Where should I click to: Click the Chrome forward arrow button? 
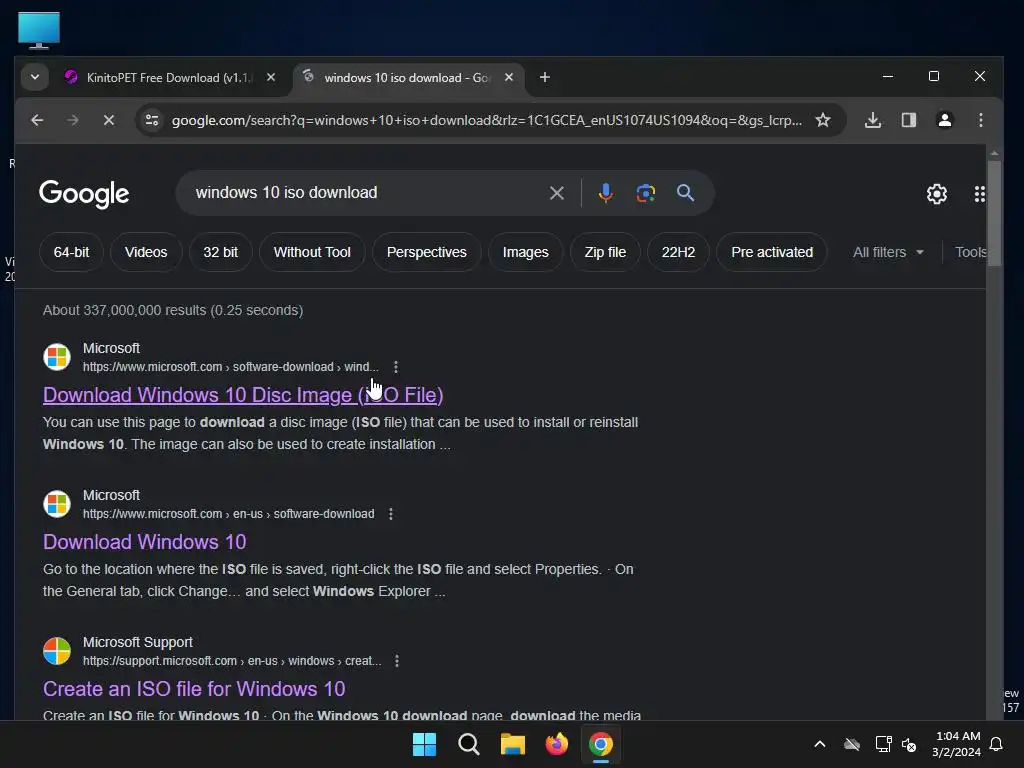coord(72,120)
